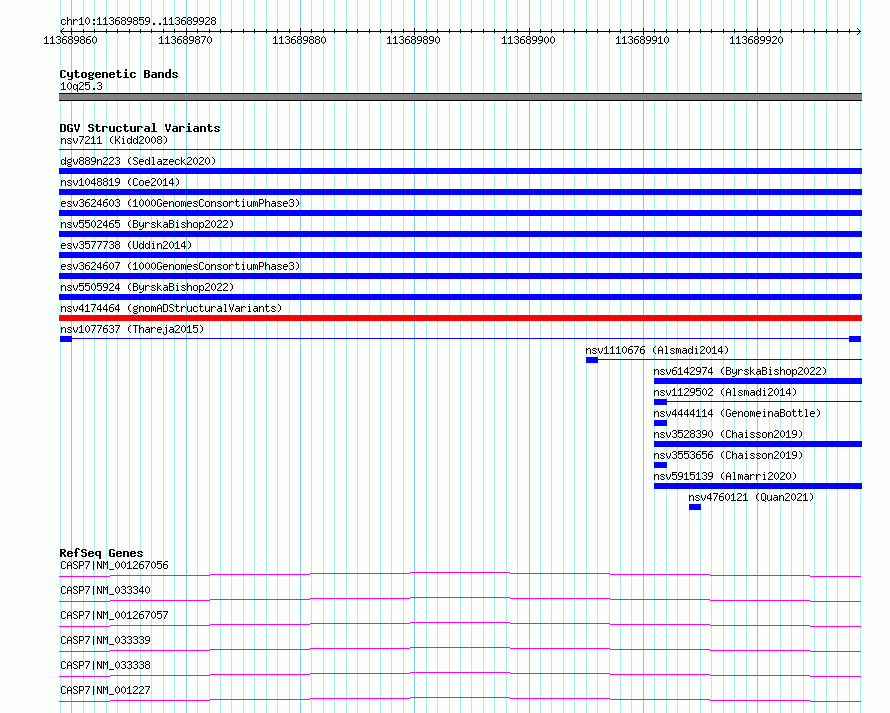The width and height of the screenshot is (890, 713).
Task: Click ruler position 113689900
Action: coord(528,40)
